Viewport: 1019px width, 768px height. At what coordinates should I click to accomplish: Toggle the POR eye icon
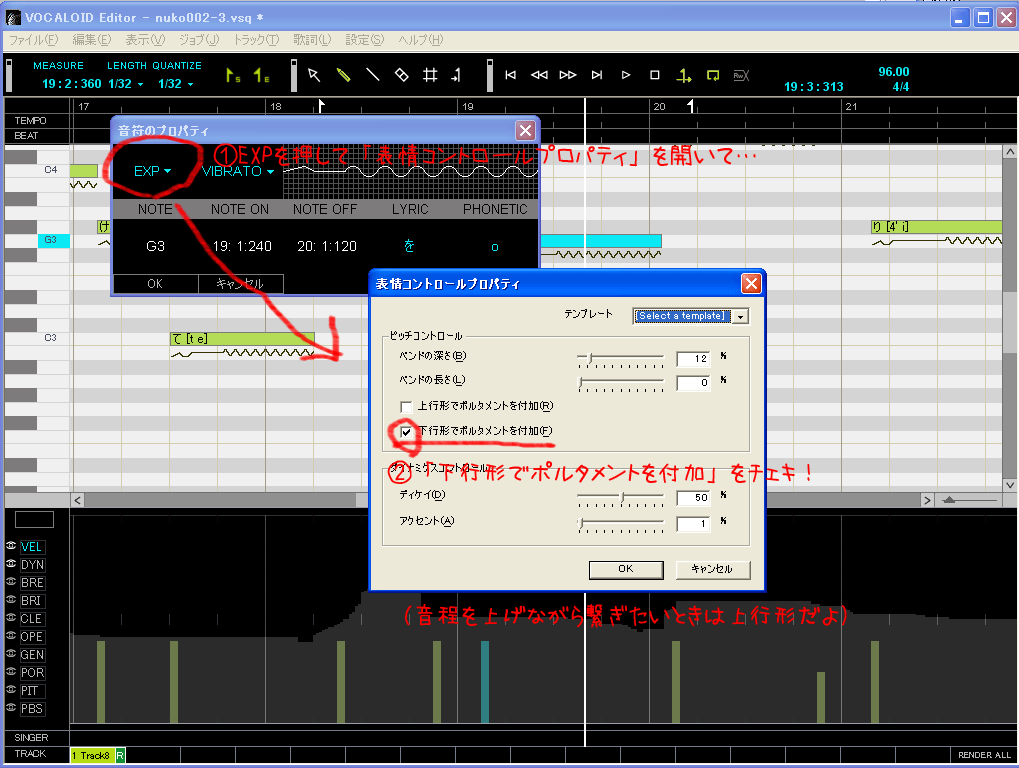pyautogui.click(x=11, y=672)
